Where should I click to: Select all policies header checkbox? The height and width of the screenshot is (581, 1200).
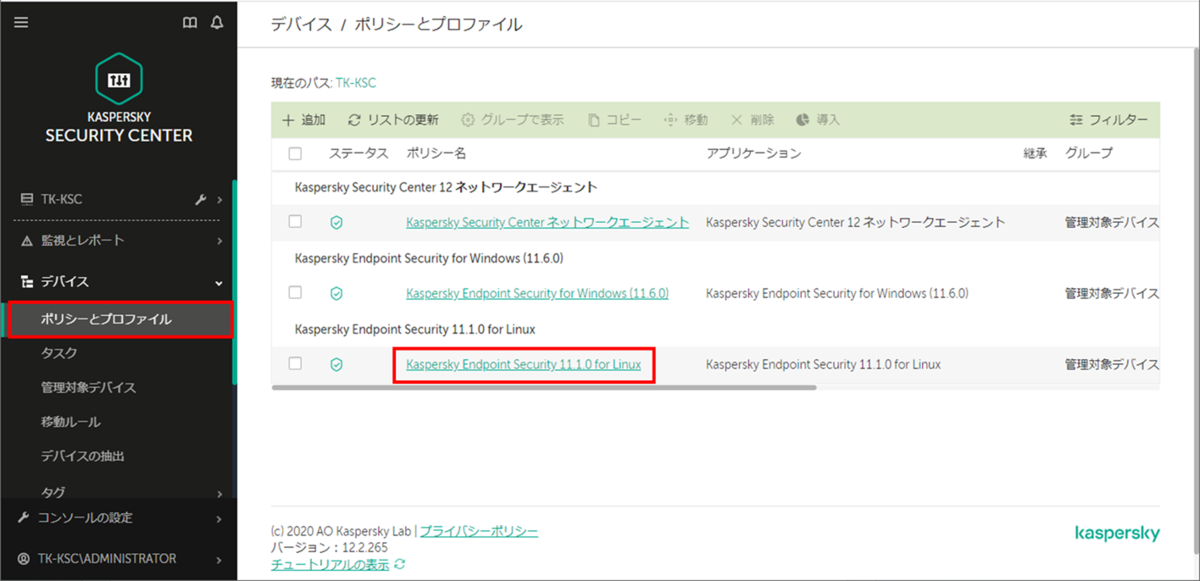coord(295,153)
